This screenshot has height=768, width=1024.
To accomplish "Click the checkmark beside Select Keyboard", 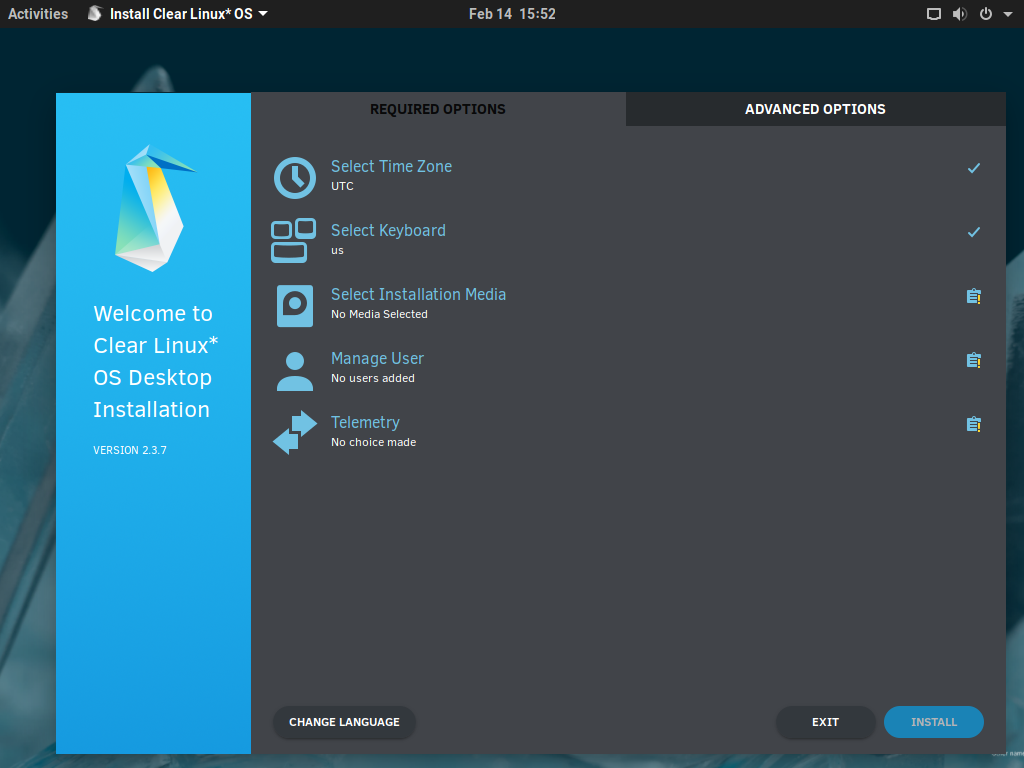I will pyautogui.click(x=973, y=232).
